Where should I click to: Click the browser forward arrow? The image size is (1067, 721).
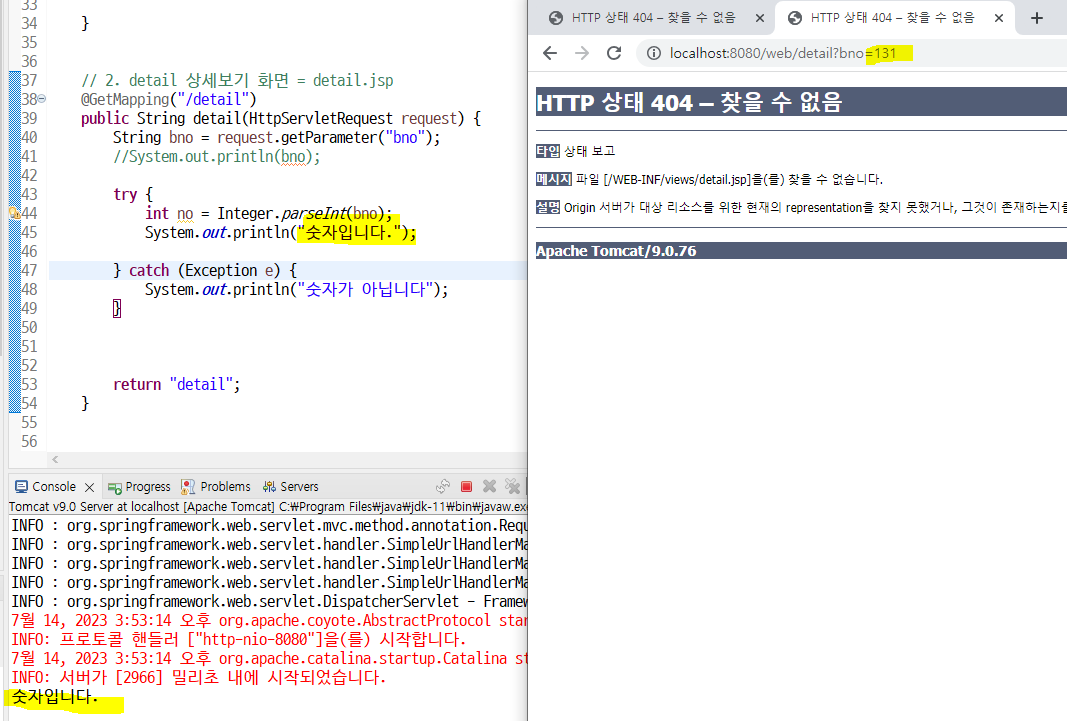click(582, 53)
